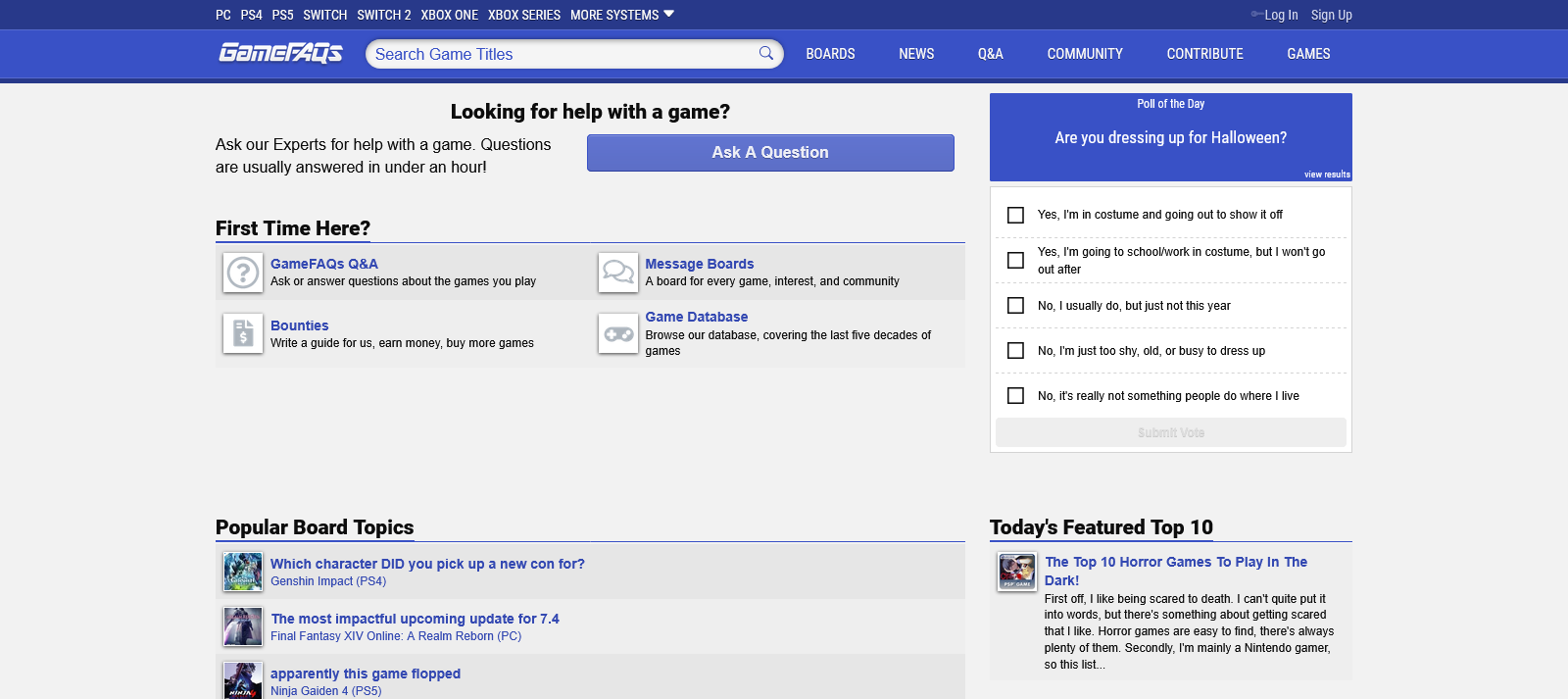Click the Top 10 Horror Games thumbnail
The image size is (1568, 699).
[x=1017, y=572]
